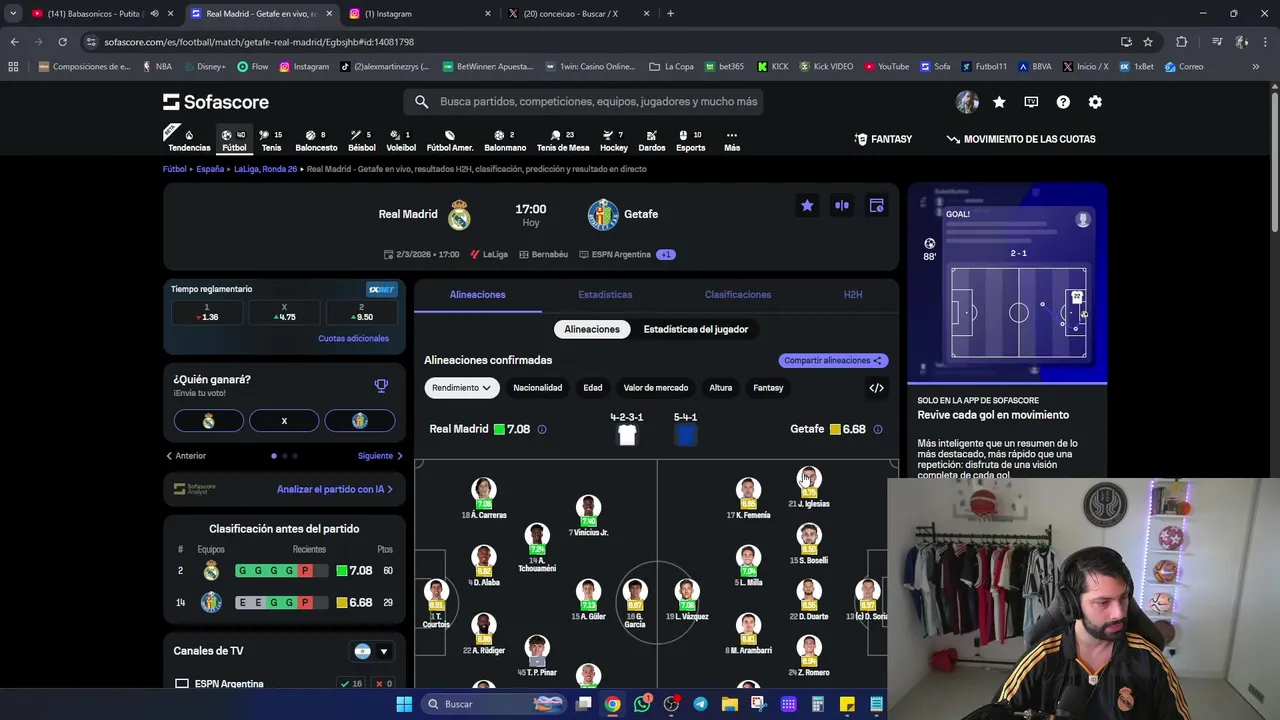Open Chrome tab search dropdown
This screenshot has height=720, width=1280.
coord(13,14)
